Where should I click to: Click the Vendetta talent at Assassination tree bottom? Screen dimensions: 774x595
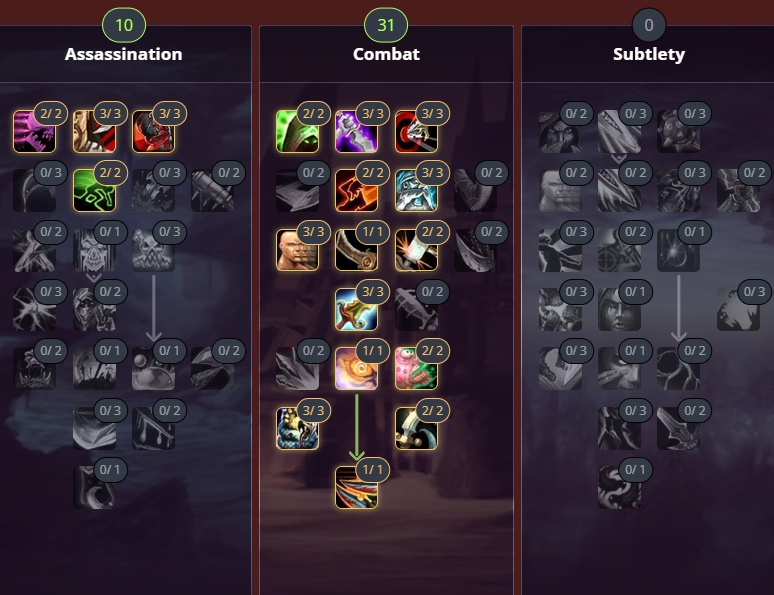[94, 487]
